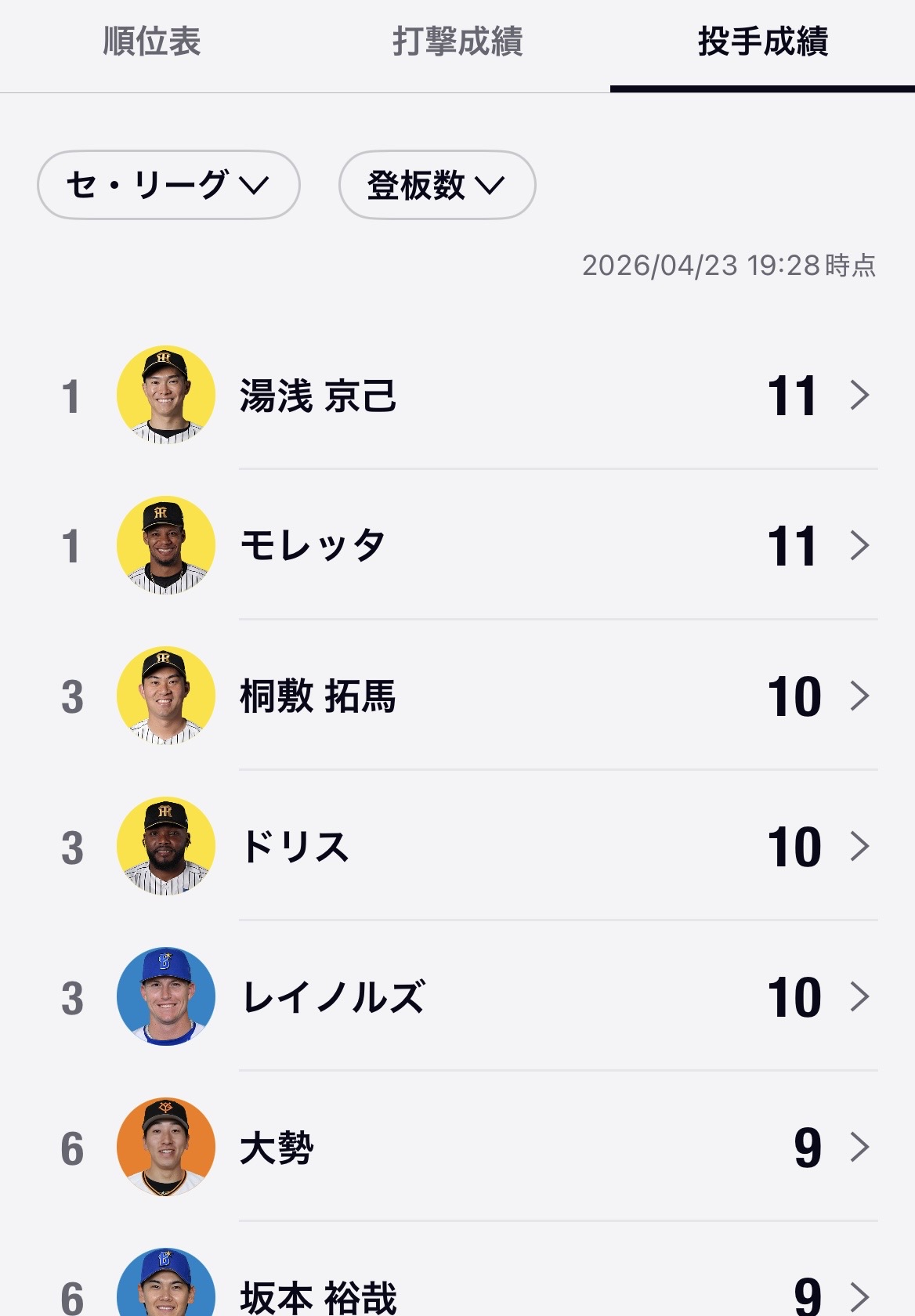
Task: Open the セ・リーグ league dropdown
Action: [168, 185]
